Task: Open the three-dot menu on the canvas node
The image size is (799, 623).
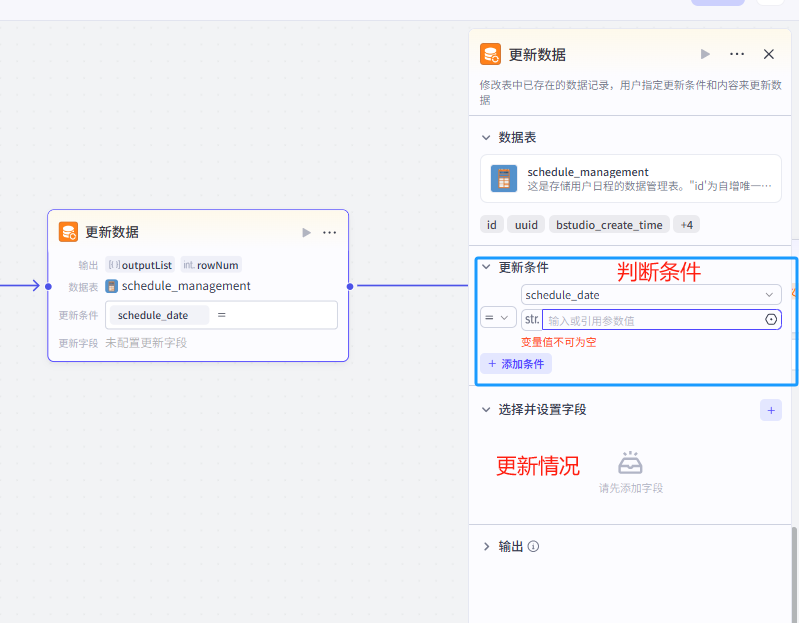Action: [x=330, y=232]
